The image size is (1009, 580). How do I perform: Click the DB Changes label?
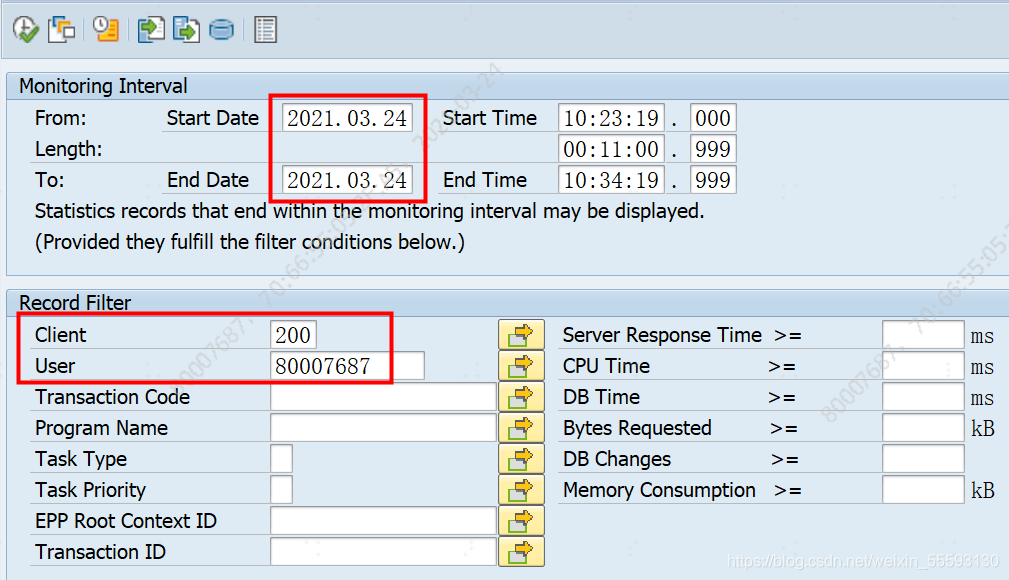617,459
